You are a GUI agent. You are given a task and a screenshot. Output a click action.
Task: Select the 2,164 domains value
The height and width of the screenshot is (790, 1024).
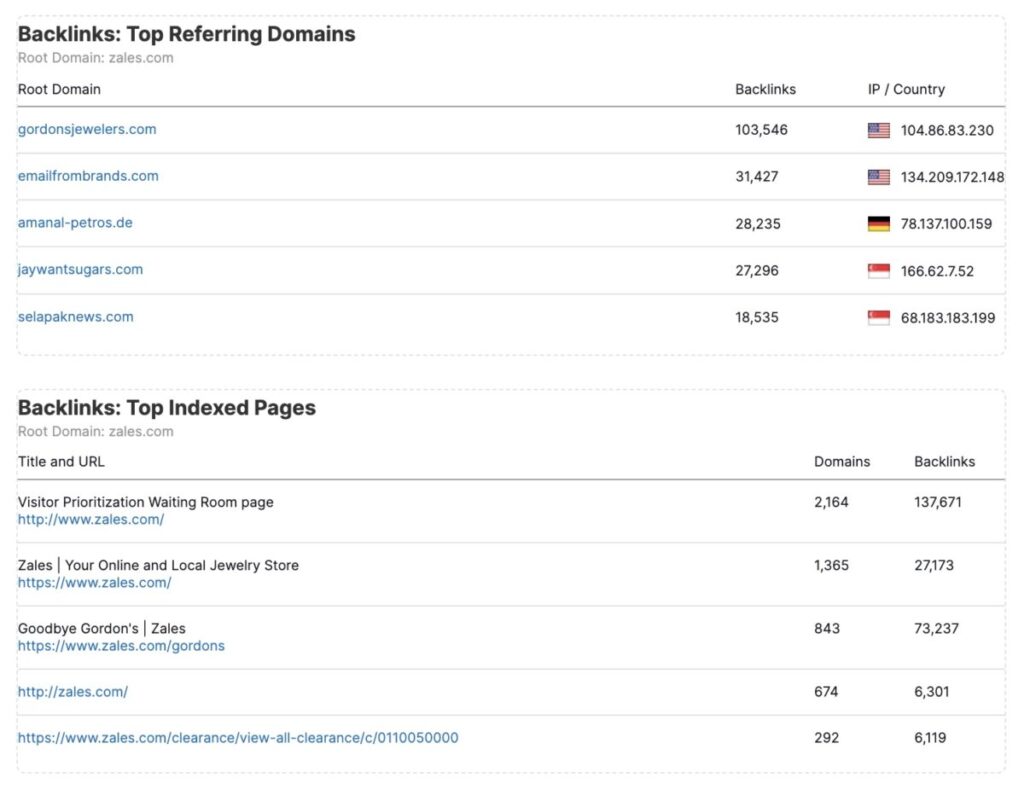point(831,502)
